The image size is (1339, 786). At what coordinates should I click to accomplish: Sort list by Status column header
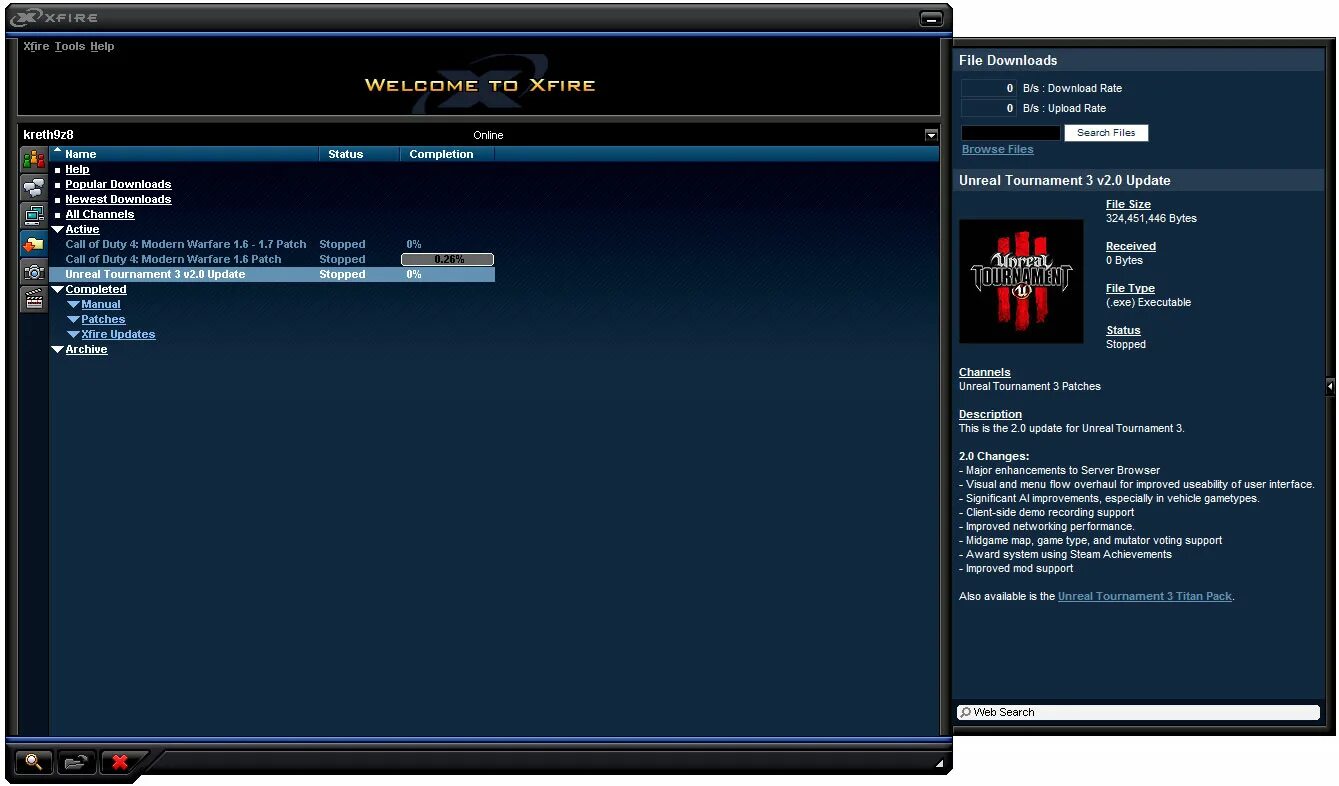tap(359, 154)
